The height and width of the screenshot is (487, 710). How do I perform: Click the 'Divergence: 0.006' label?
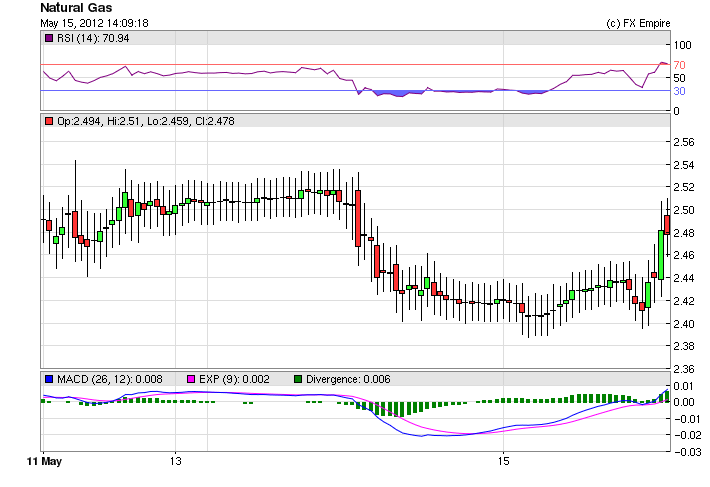(x=348, y=379)
